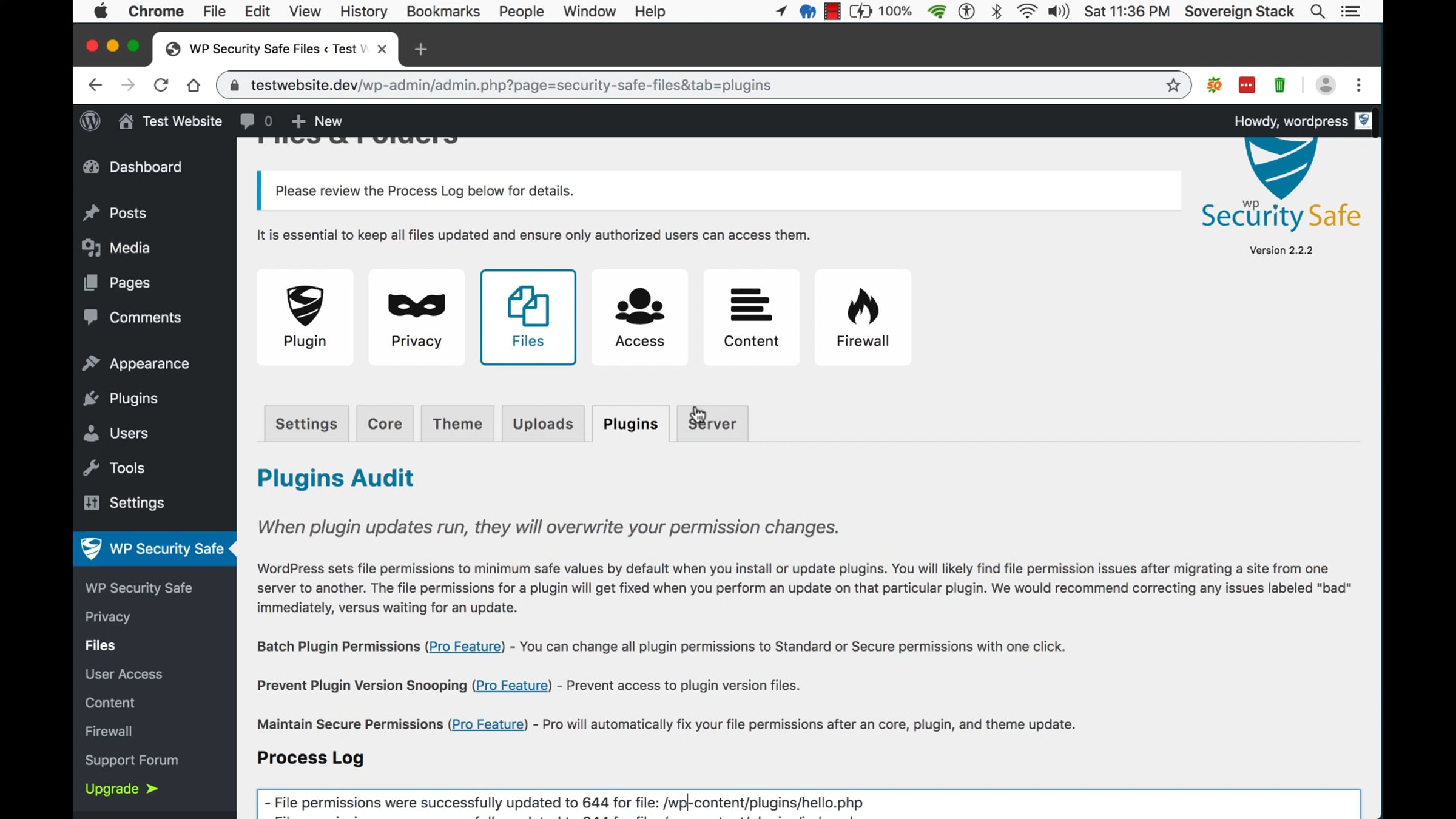The image size is (1456, 819).
Task: Open the Content section card
Action: click(751, 317)
